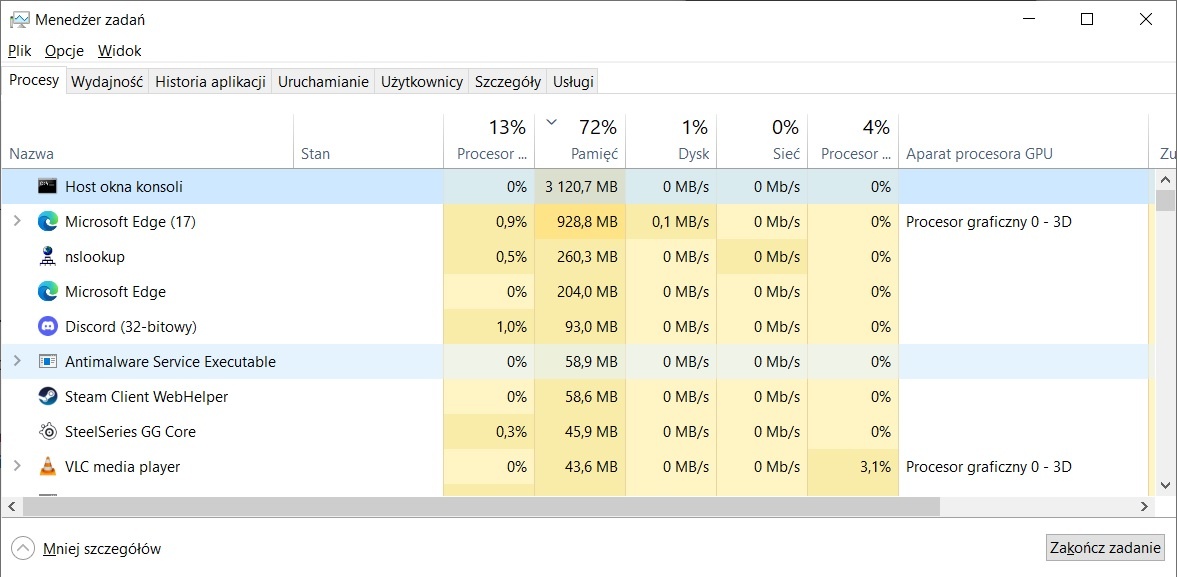The image size is (1177, 577).
Task: Click the horizontal scrollbar left arrow
Action: (11, 507)
